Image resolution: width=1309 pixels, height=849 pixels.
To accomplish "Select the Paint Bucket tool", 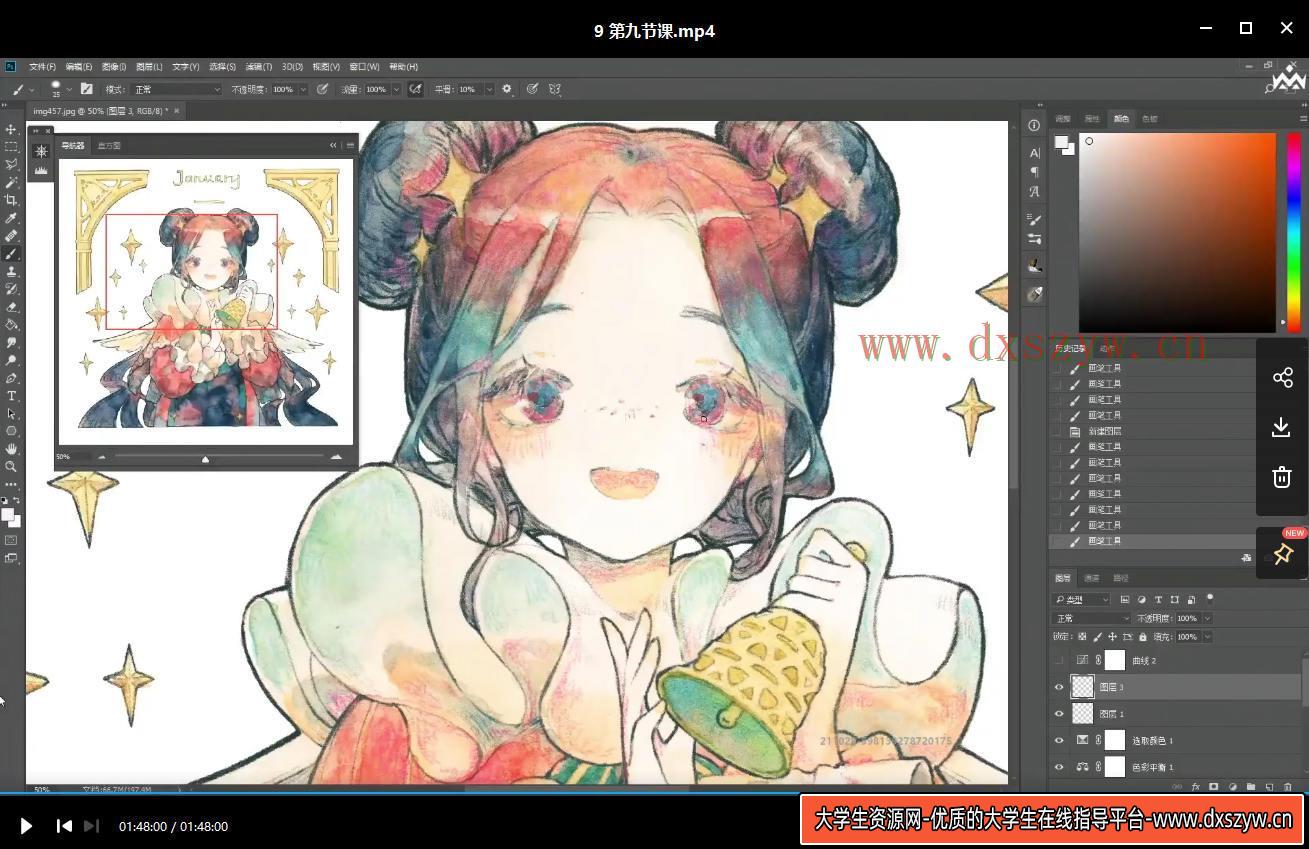I will [11, 324].
